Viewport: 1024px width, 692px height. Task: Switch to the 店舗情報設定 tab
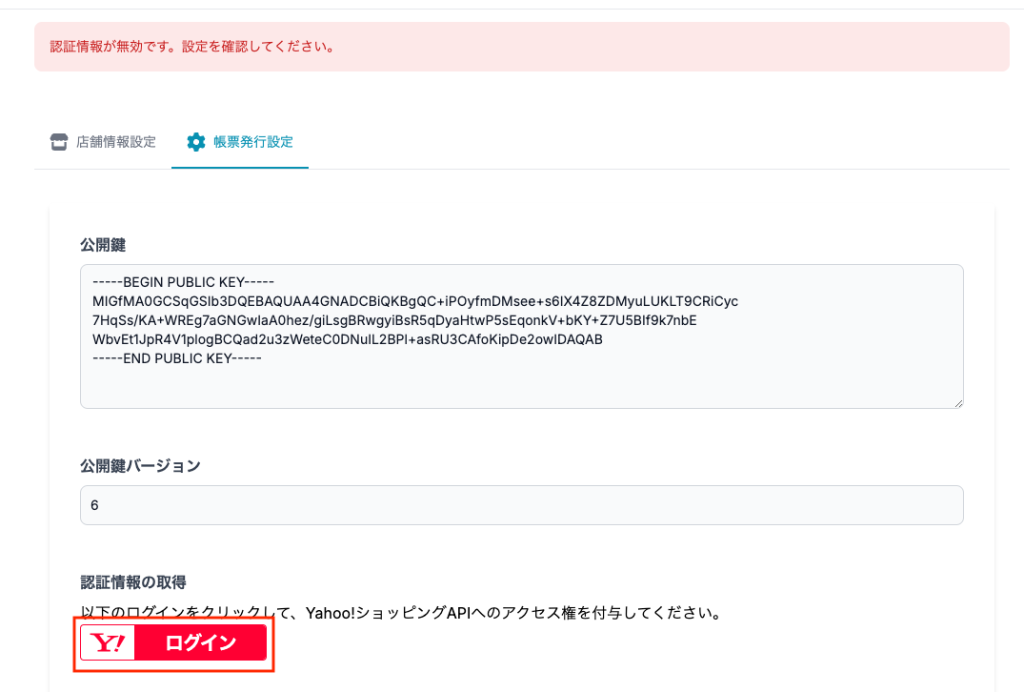(115, 142)
